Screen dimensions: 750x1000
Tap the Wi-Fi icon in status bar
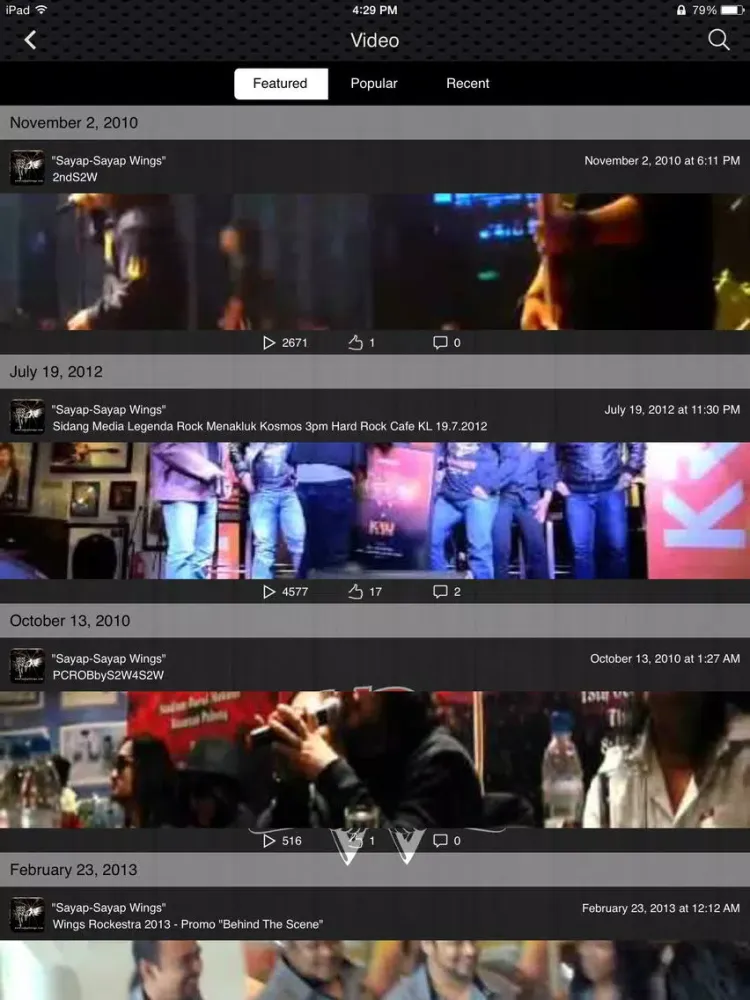coord(41,10)
